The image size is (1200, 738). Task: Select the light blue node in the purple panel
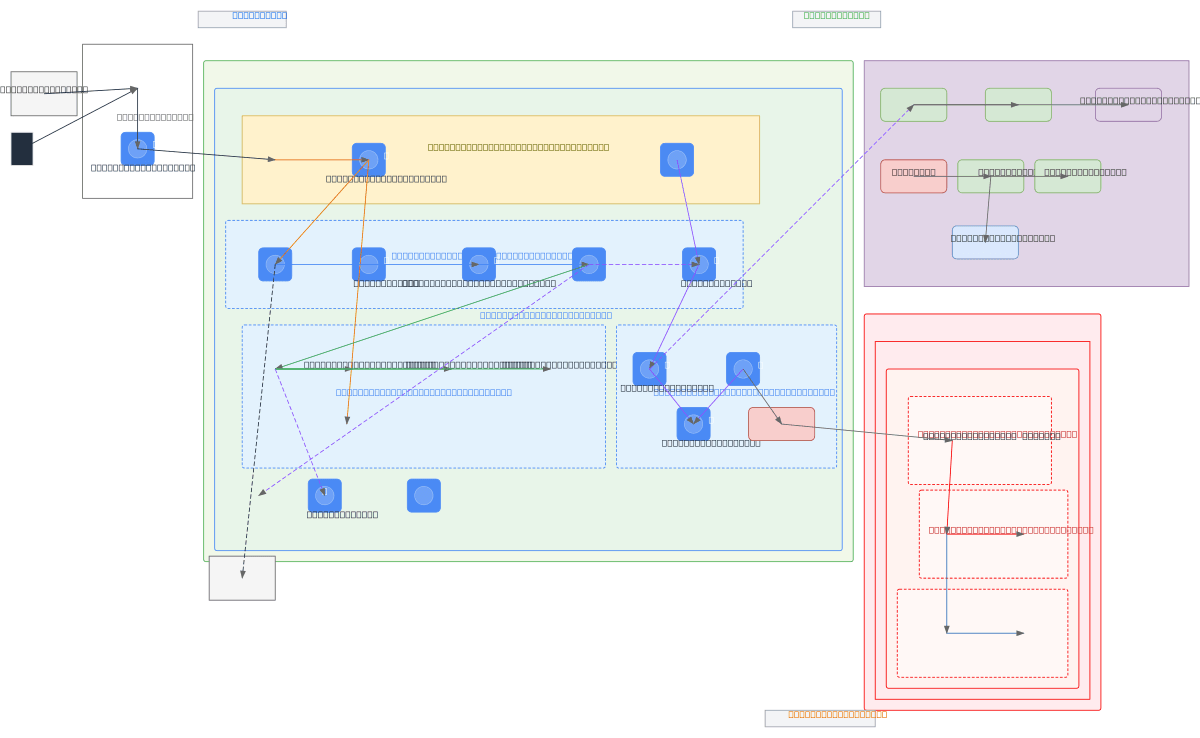985,242
